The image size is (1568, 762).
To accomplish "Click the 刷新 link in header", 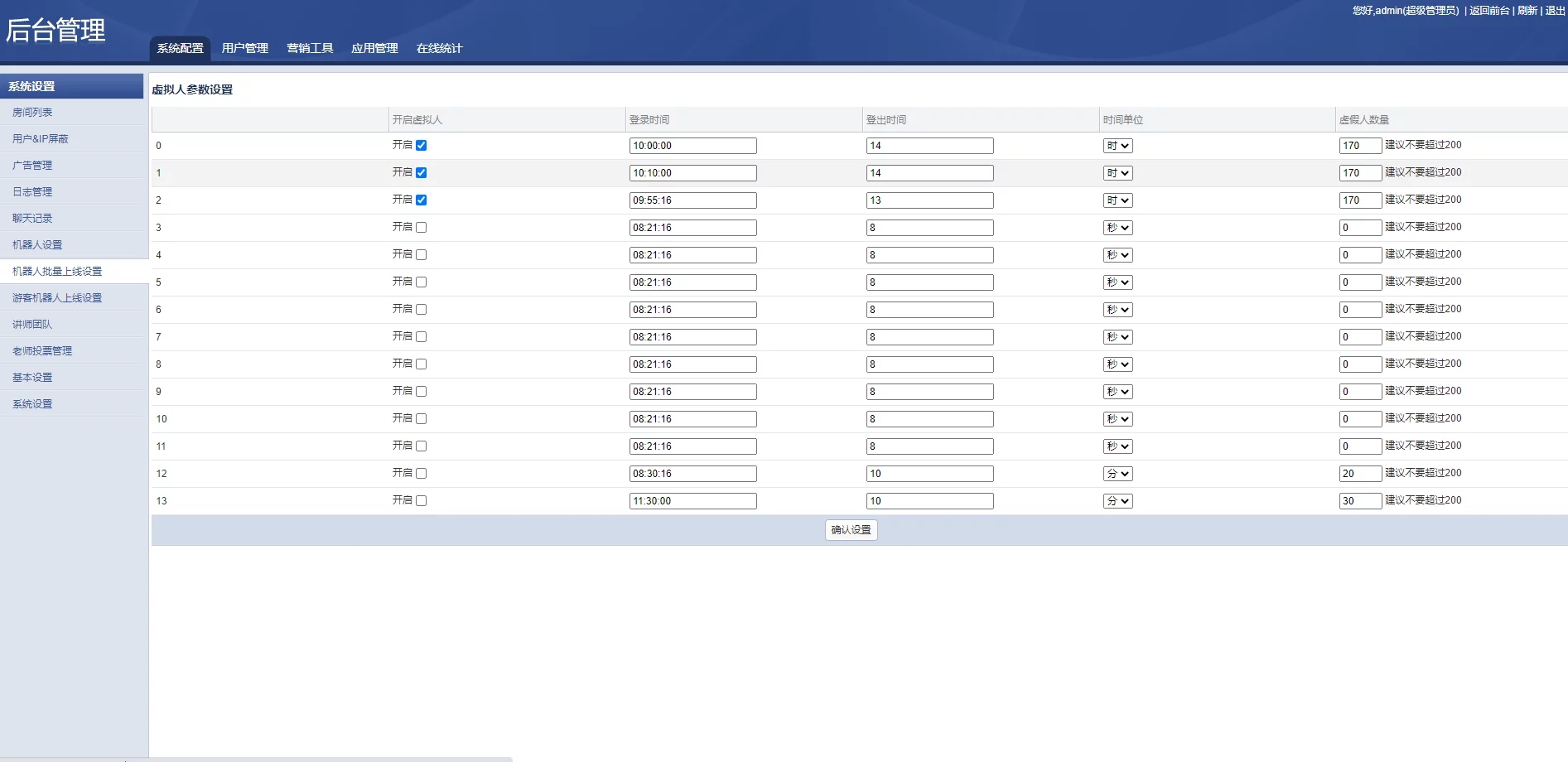I will [1527, 11].
